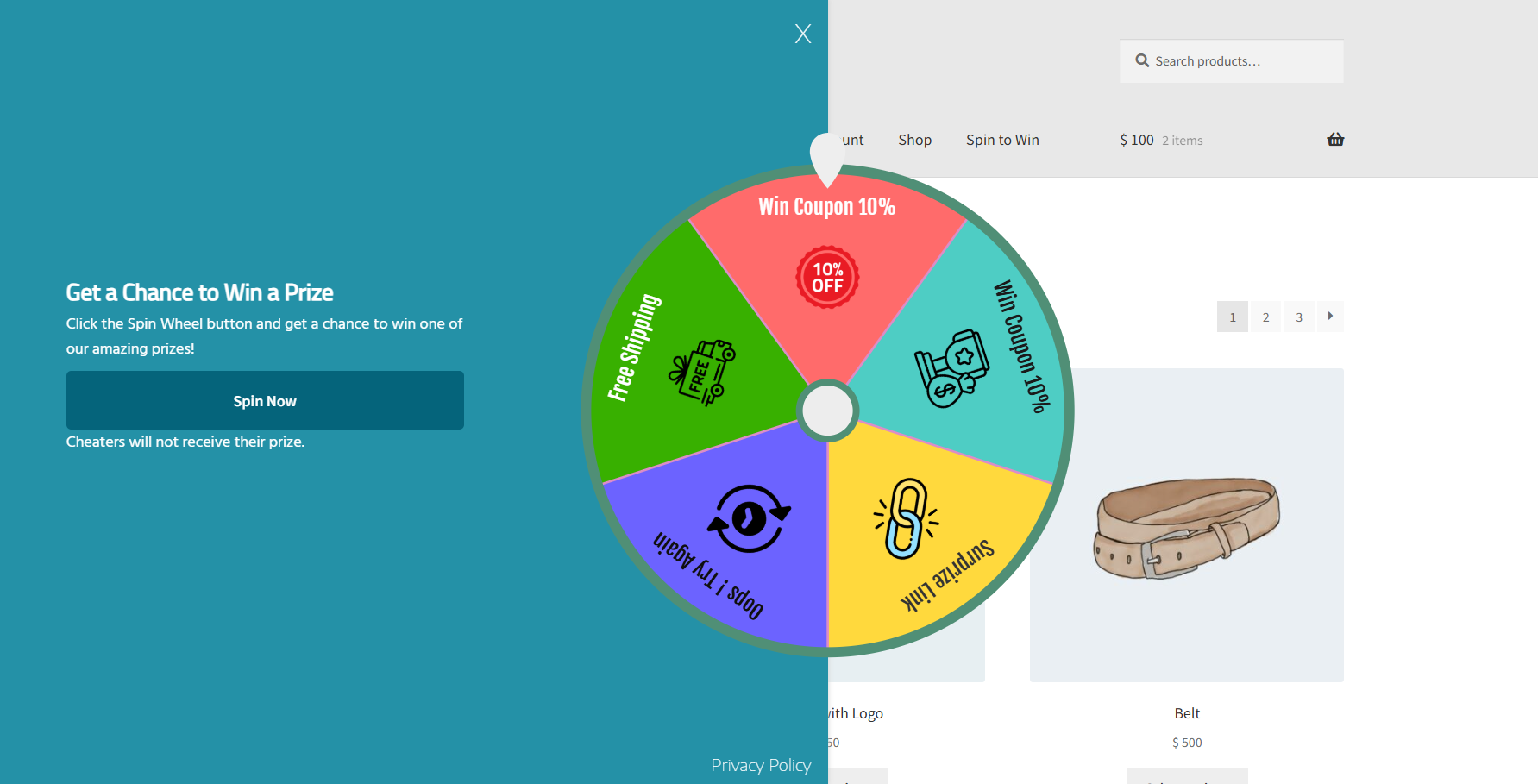Open the shopping basket icon
Screen dimensions: 1538x784
click(1335, 140)
